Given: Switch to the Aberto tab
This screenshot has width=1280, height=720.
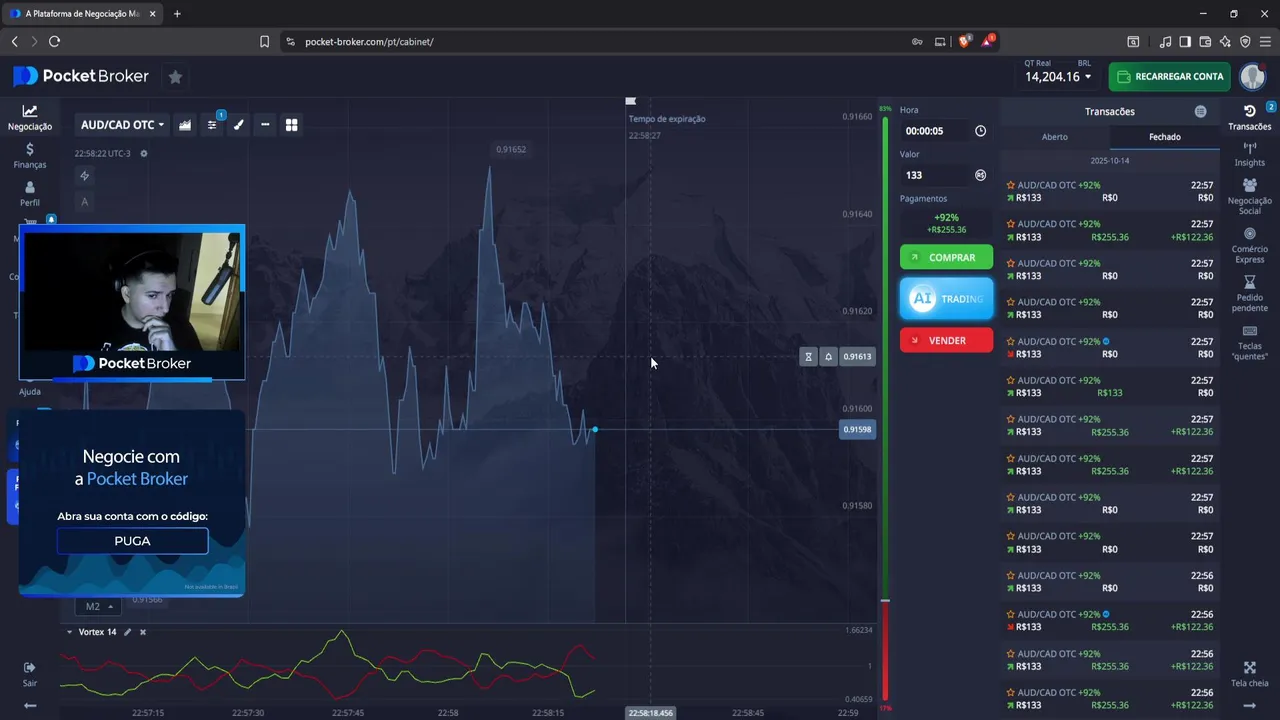Looking at the screenshot, I should 1055,137.
